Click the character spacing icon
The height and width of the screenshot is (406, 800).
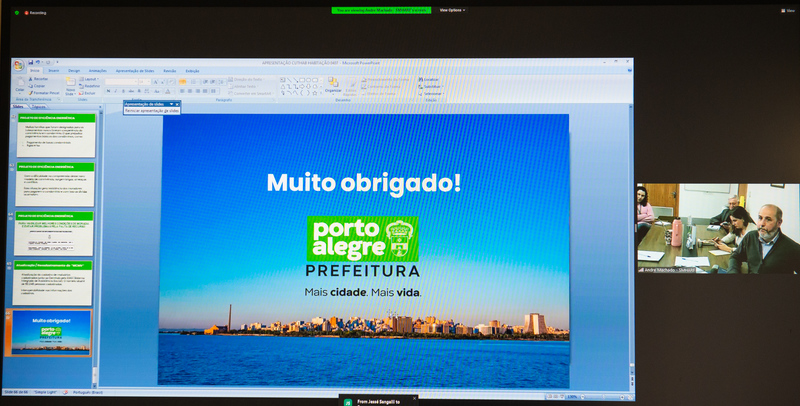pos(147,91)
